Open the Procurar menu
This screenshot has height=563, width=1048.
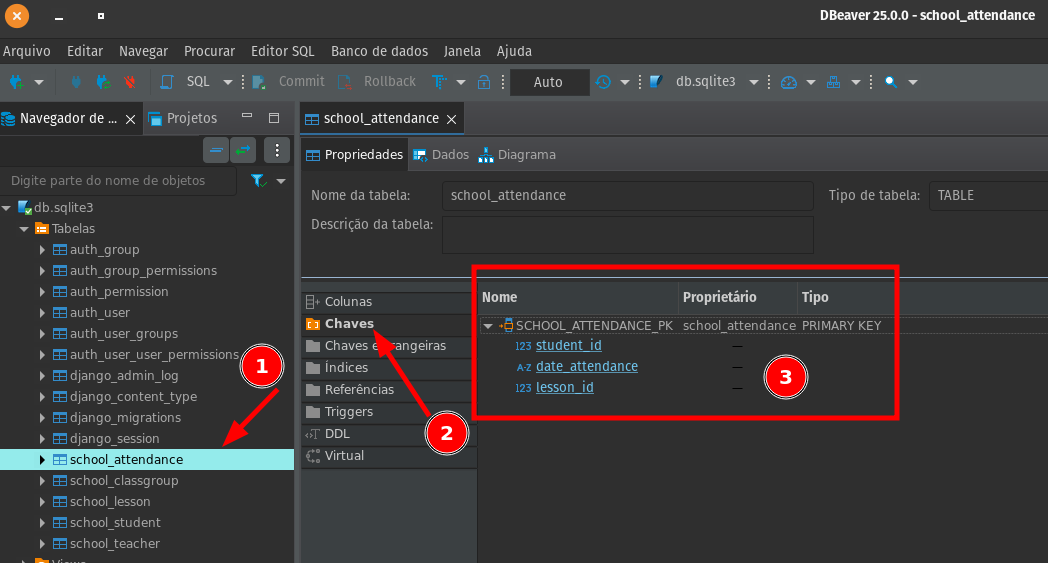[x=209, y=51]
